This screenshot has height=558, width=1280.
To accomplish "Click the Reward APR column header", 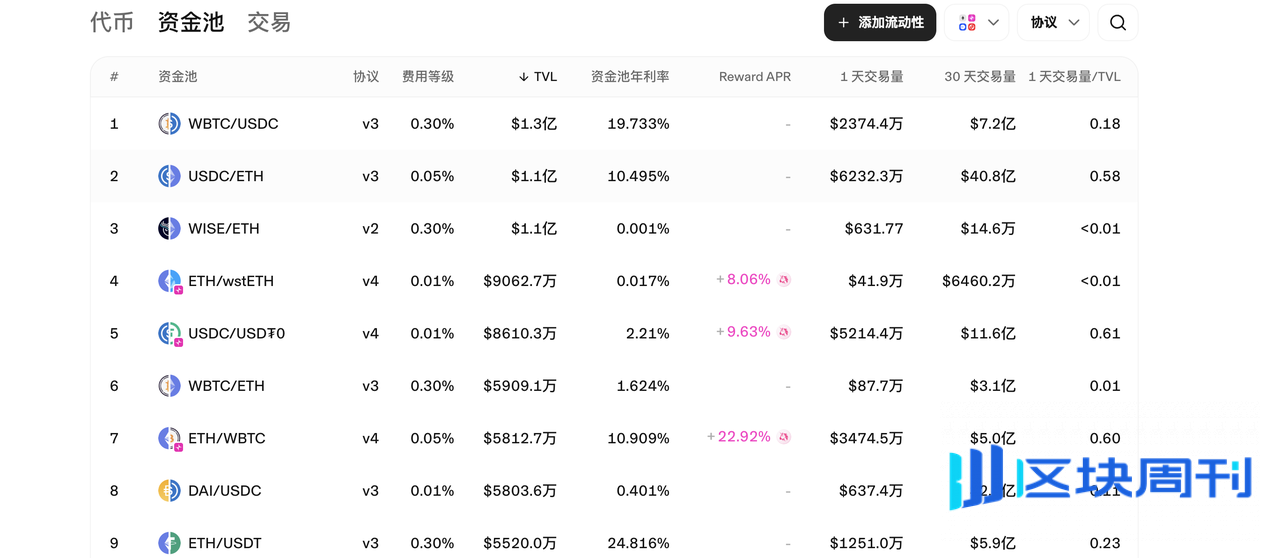I will pyautogui.click(x=755, y=77).
